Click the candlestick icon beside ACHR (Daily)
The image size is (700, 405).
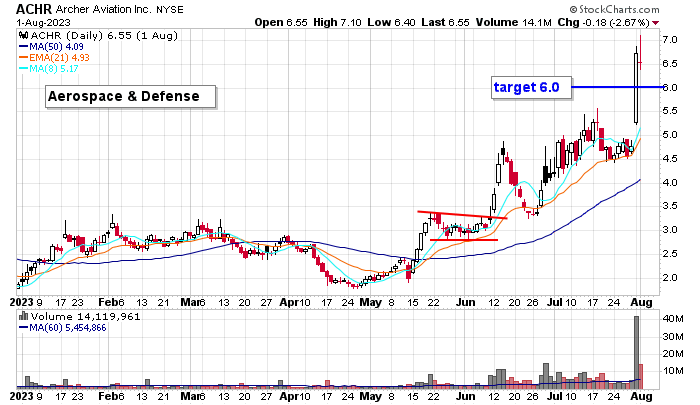tap(23, 35)
